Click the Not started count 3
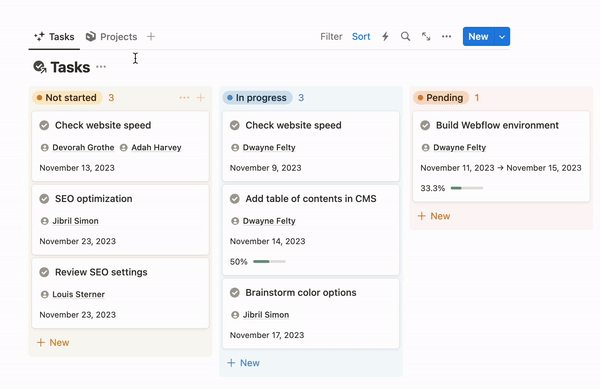The width and height of the screenshot is (600, 389). 111,98
